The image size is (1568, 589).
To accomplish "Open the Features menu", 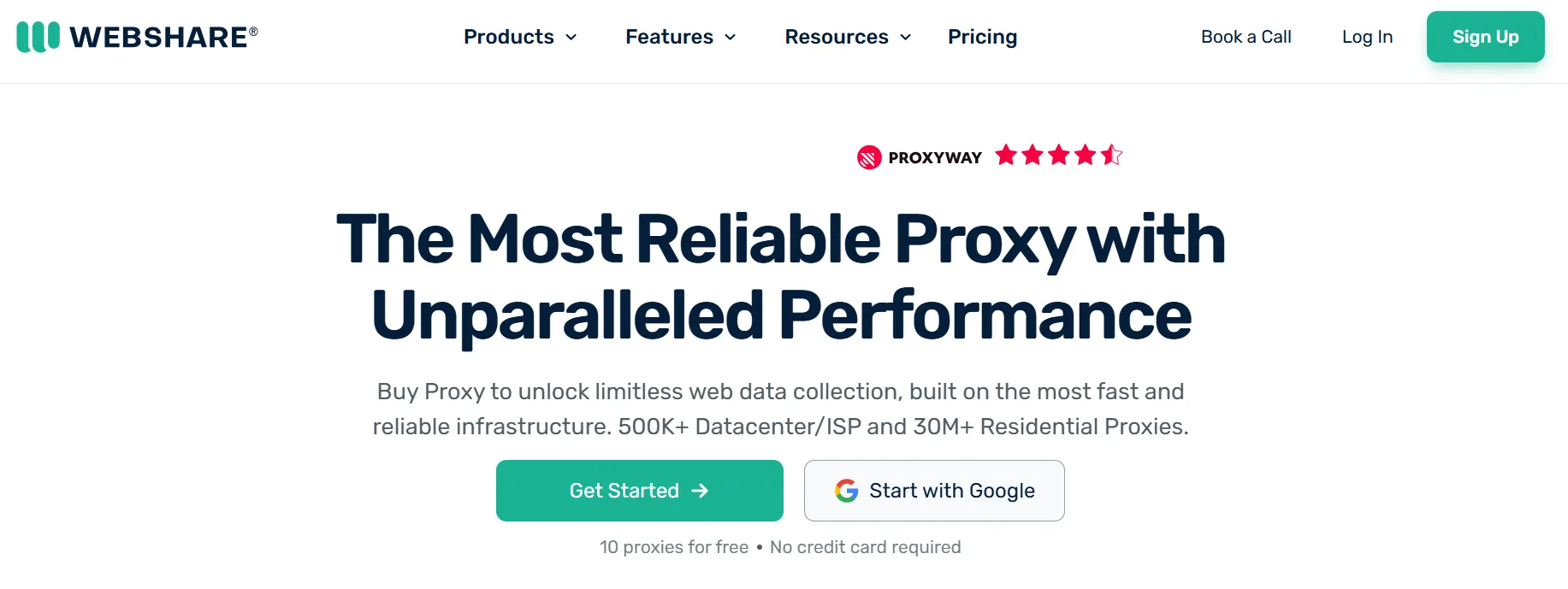I will [x=669, y=37].
